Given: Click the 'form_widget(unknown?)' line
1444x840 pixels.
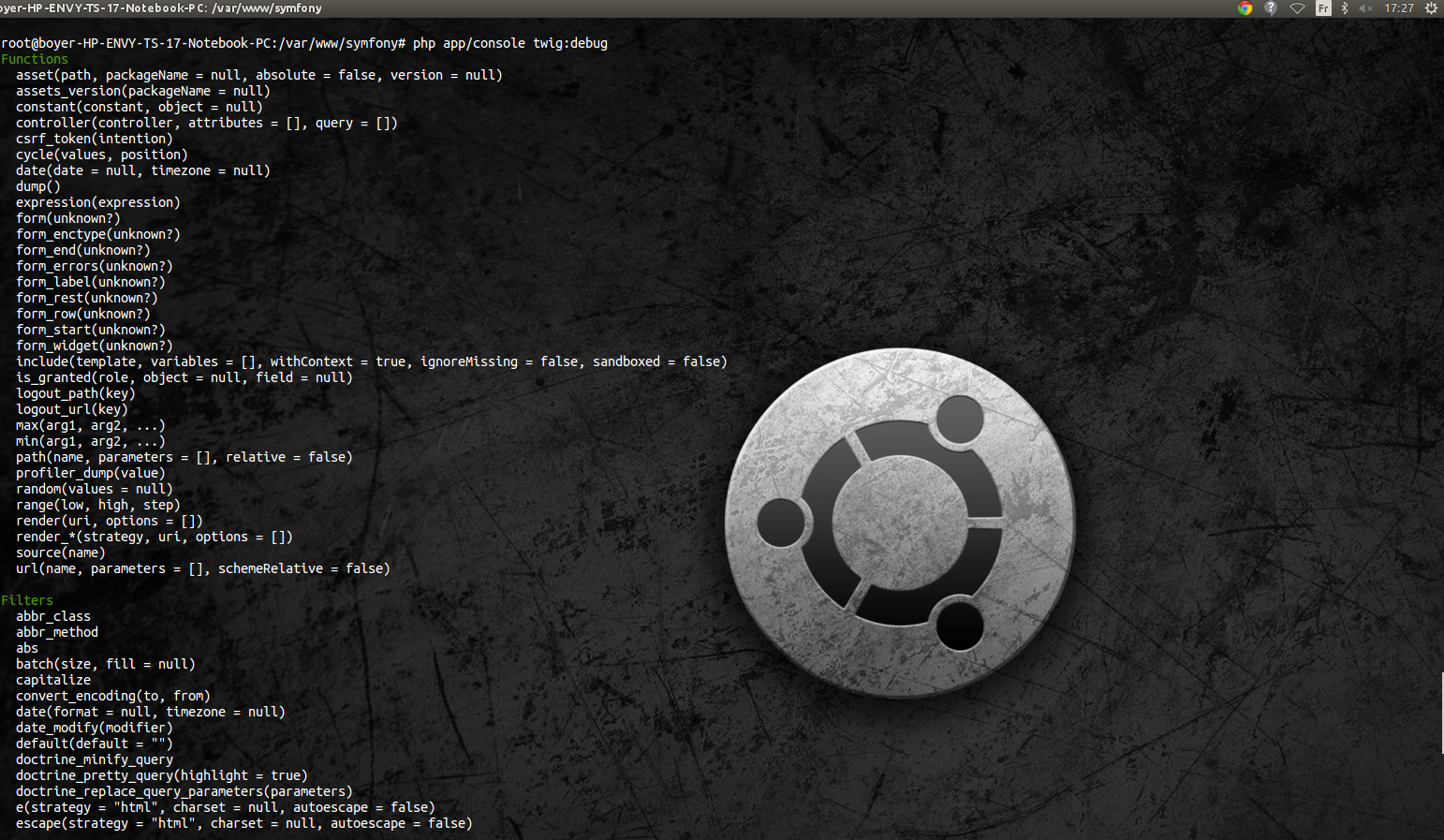Looking at the screenshot, I should tap(95, 346).
